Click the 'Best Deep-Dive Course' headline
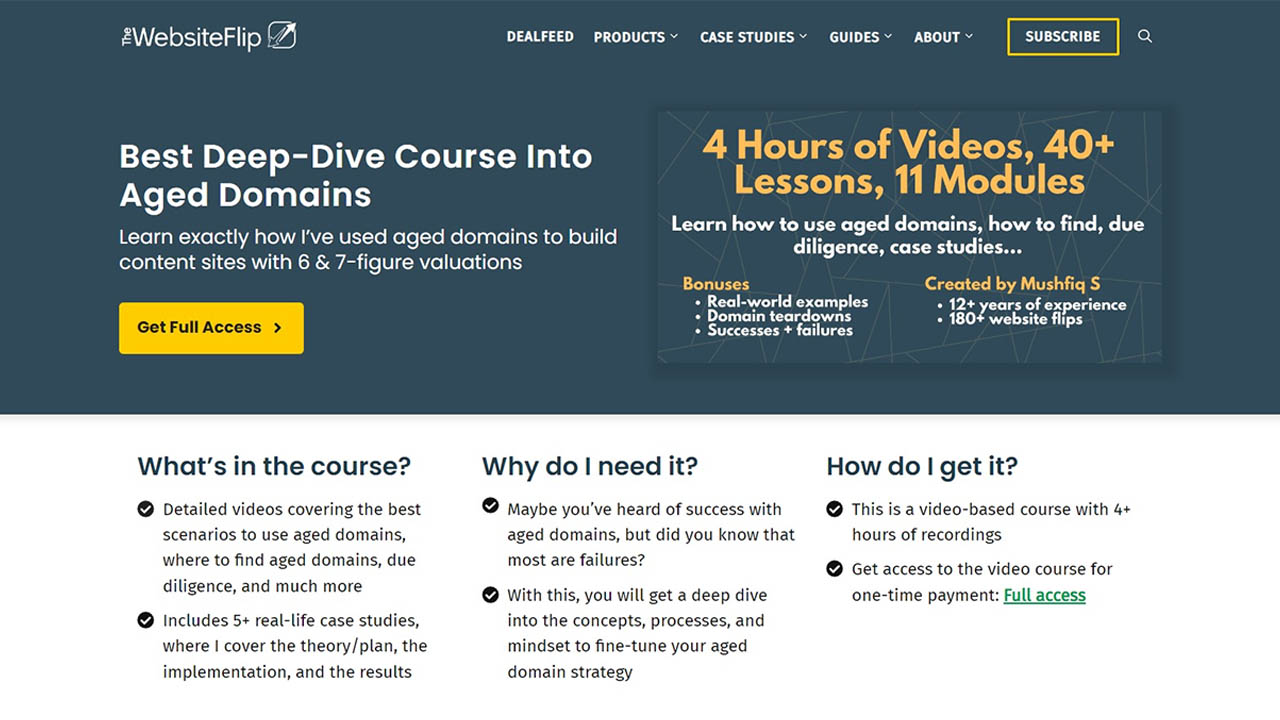The image size is (1280, 720). [355, 175]
